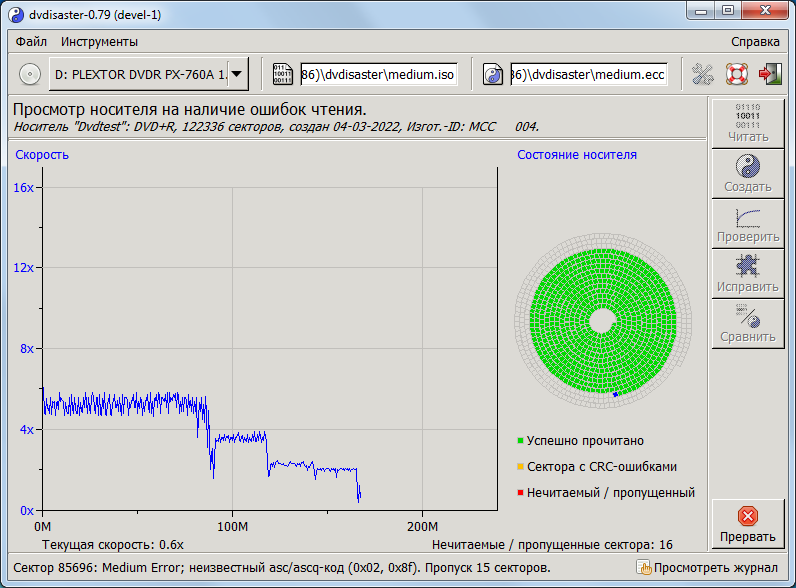
Task: Quit using the exit door icon
Action: [x=770, y=74]
